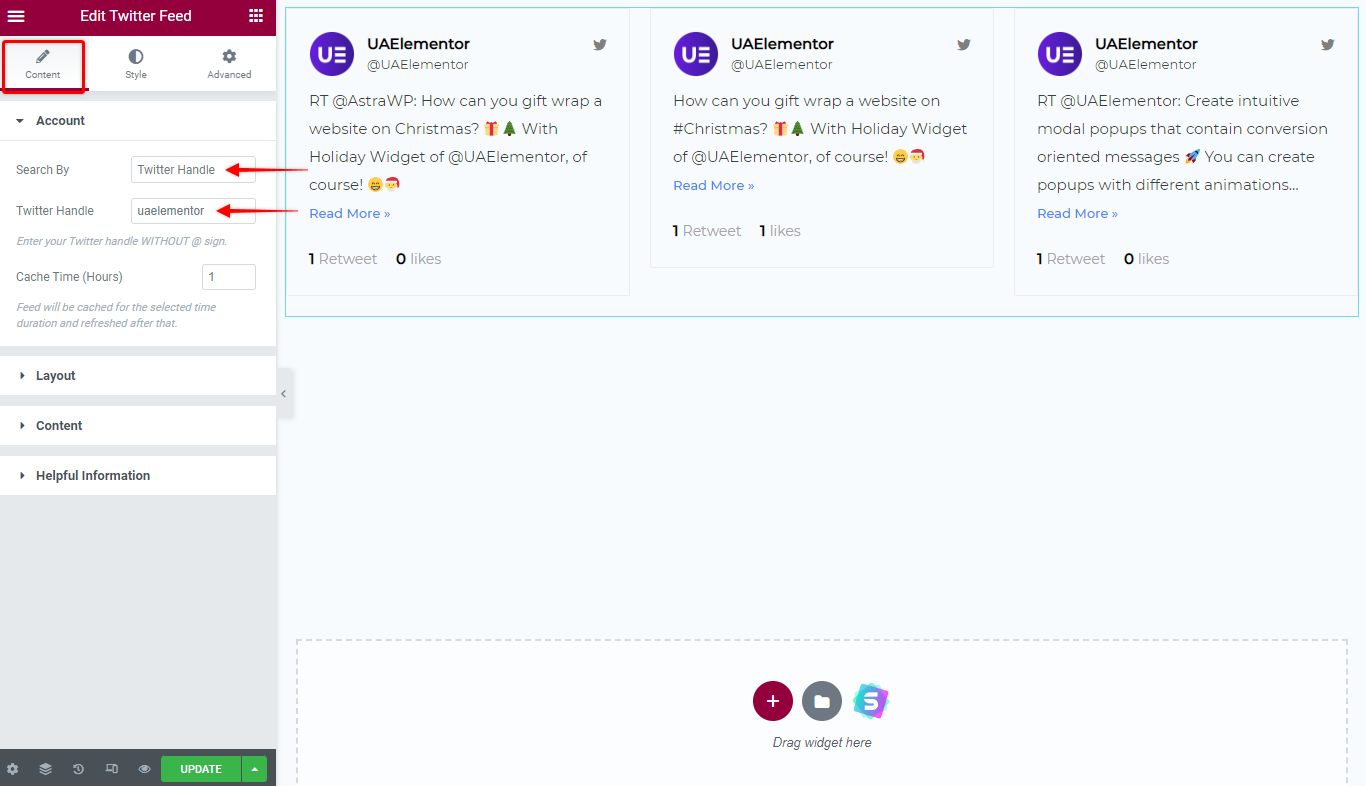Click the 'Drag widget here' text
The image size is (1366, 786).
[x=822, y=743]
